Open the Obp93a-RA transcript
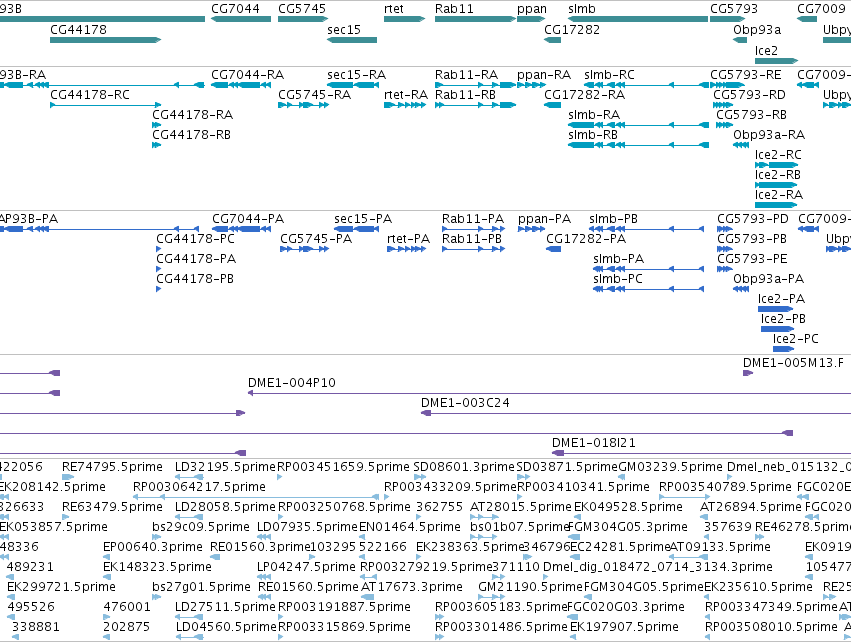851x642 pixels. [741, 145]
